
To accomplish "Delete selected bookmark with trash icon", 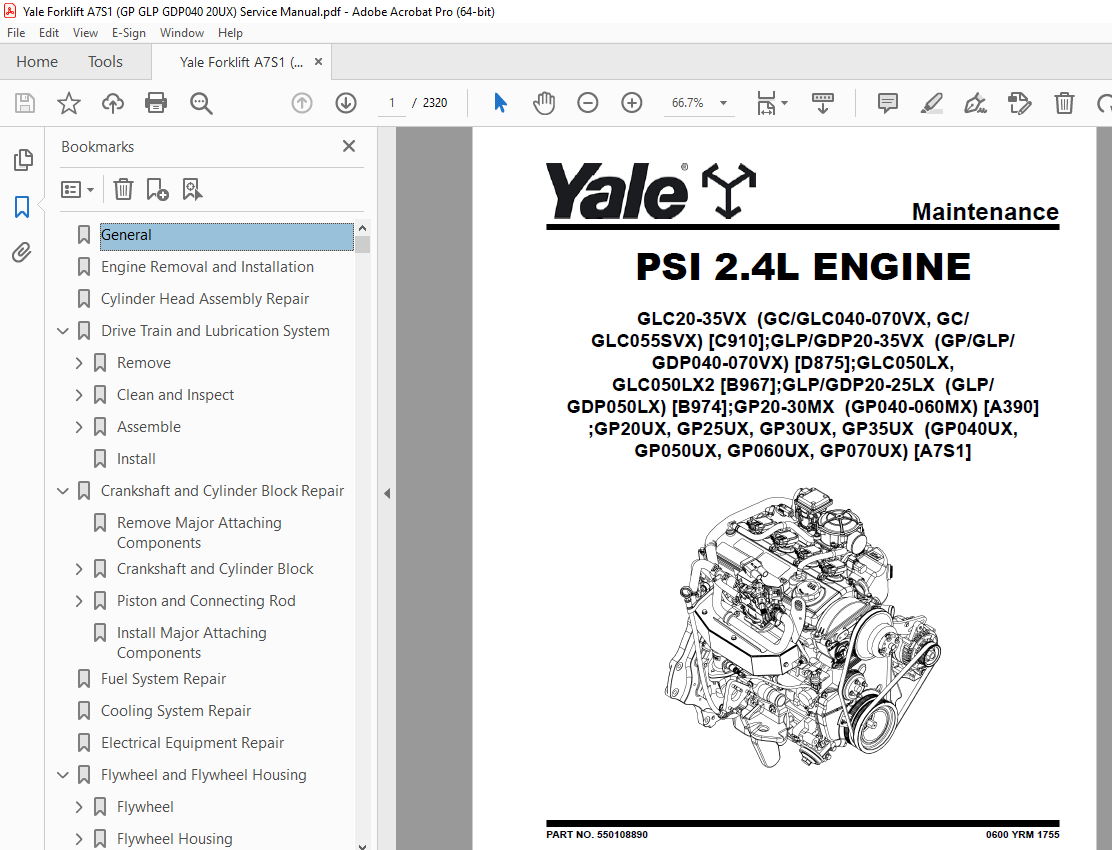I will click(x=123, y=189).
